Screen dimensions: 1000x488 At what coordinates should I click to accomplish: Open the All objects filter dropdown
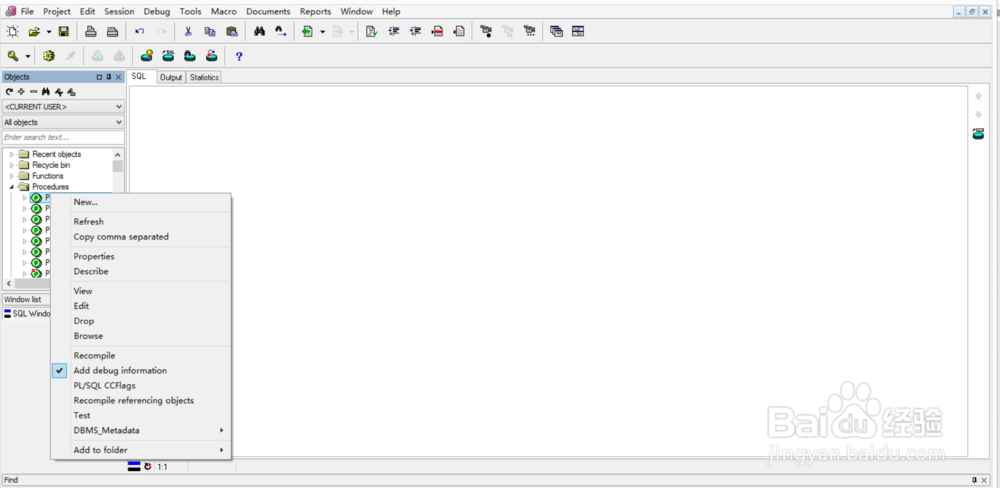coord(63,122)
